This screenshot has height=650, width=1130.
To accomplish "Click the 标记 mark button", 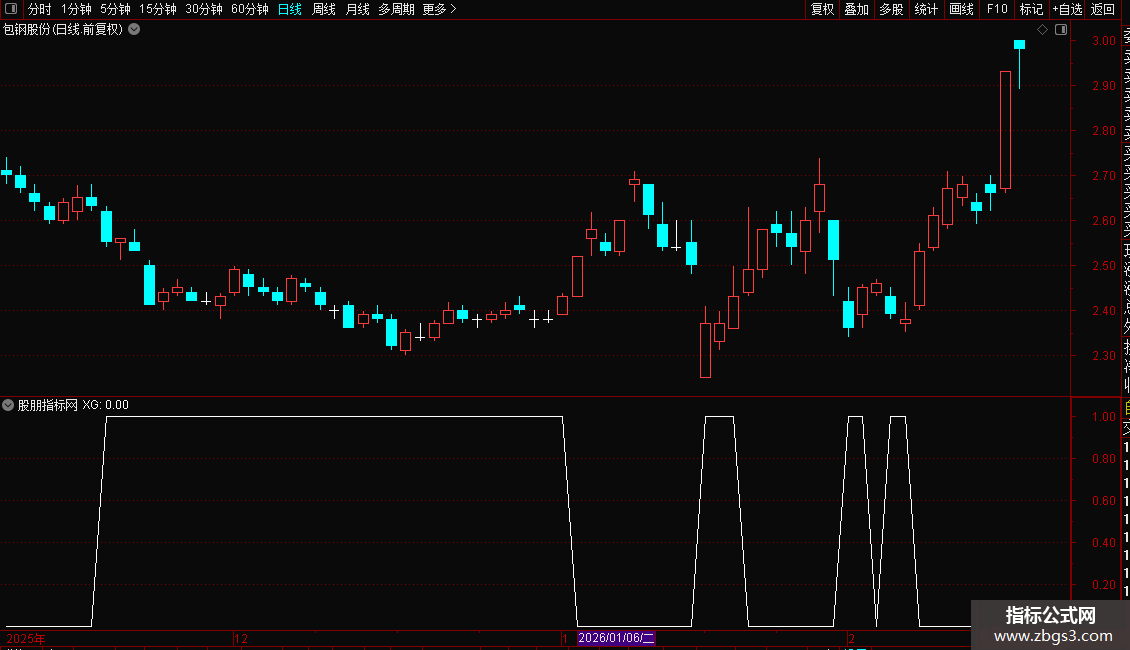I will (1031, 9).
